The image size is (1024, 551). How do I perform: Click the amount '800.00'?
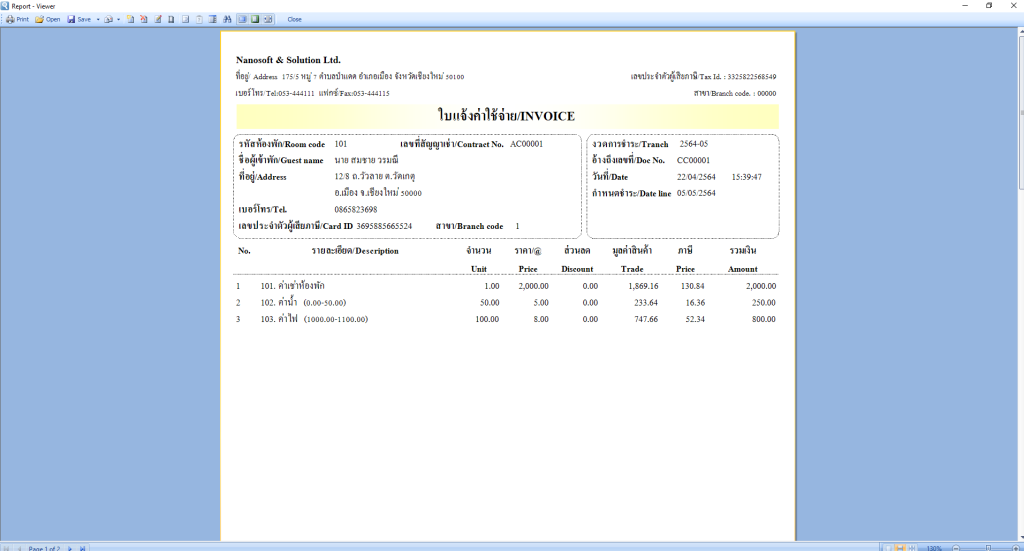click(x=763, y=320)
